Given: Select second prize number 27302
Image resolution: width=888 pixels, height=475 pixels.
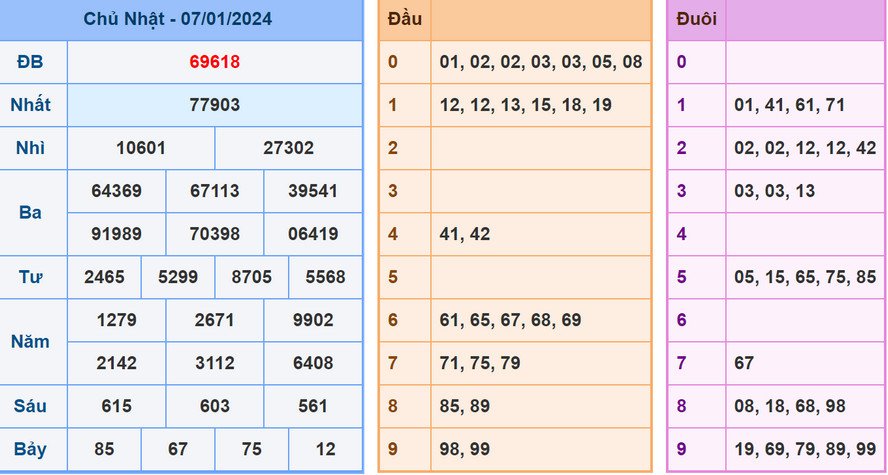Looking at the screenshot, I should pos(288,148).
